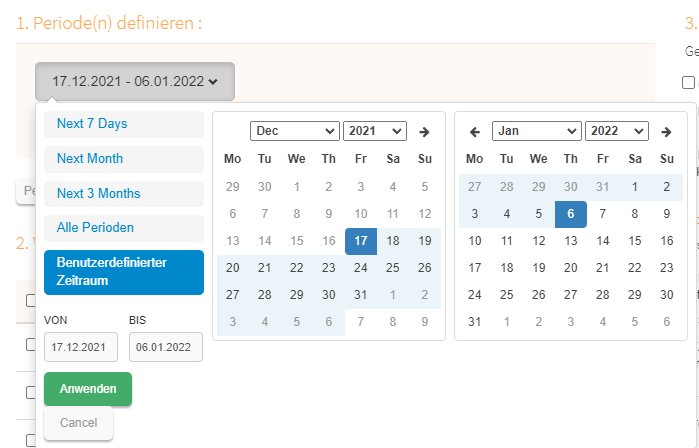This screenshot has height=448, width=699.
Task: Select the Next Month preset
Action: [124, 159]
